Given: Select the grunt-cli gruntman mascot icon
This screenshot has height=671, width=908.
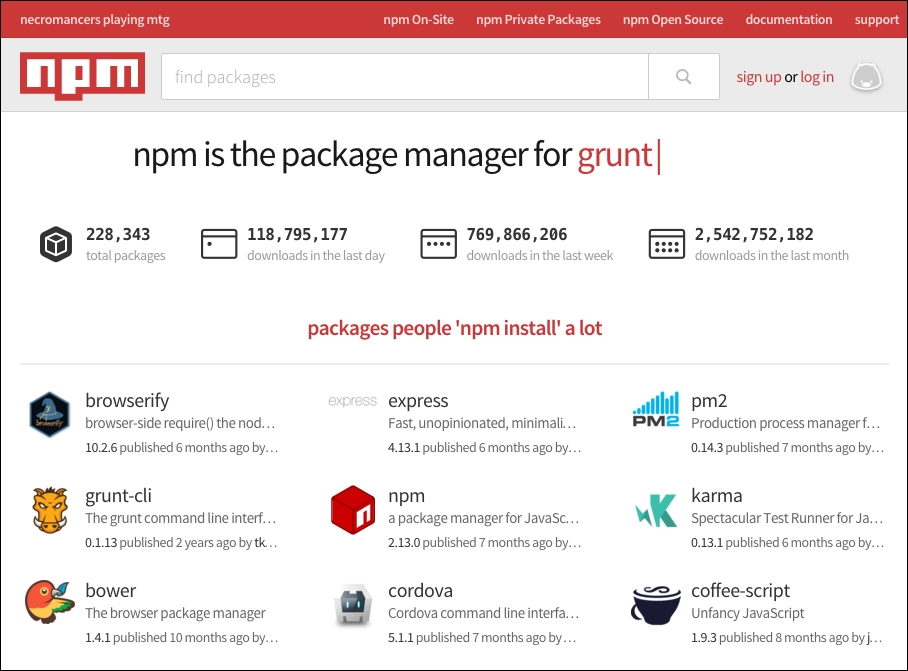Looking at the screenshot, I should 50,510.
